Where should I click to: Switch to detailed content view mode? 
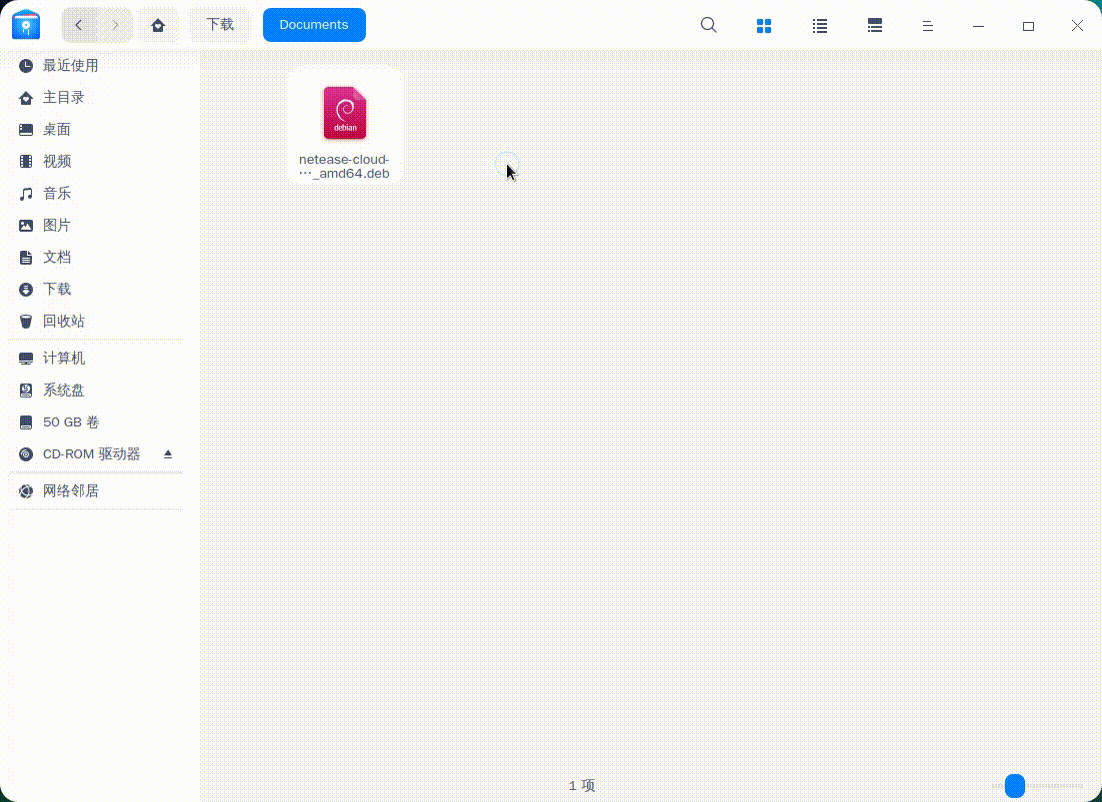874,25
